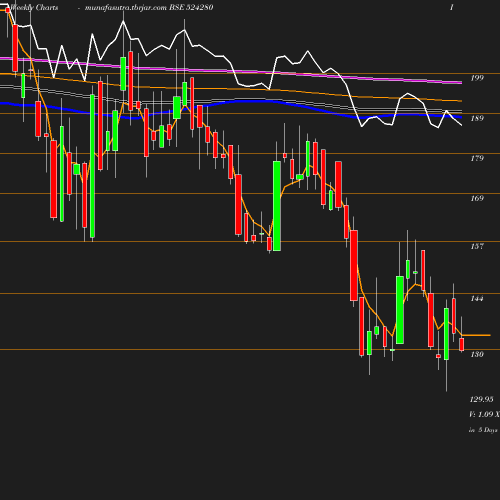This screenshot has width=500, height=500.
Task: Click the 'in 5 Days' label
Action: point(483,430)
